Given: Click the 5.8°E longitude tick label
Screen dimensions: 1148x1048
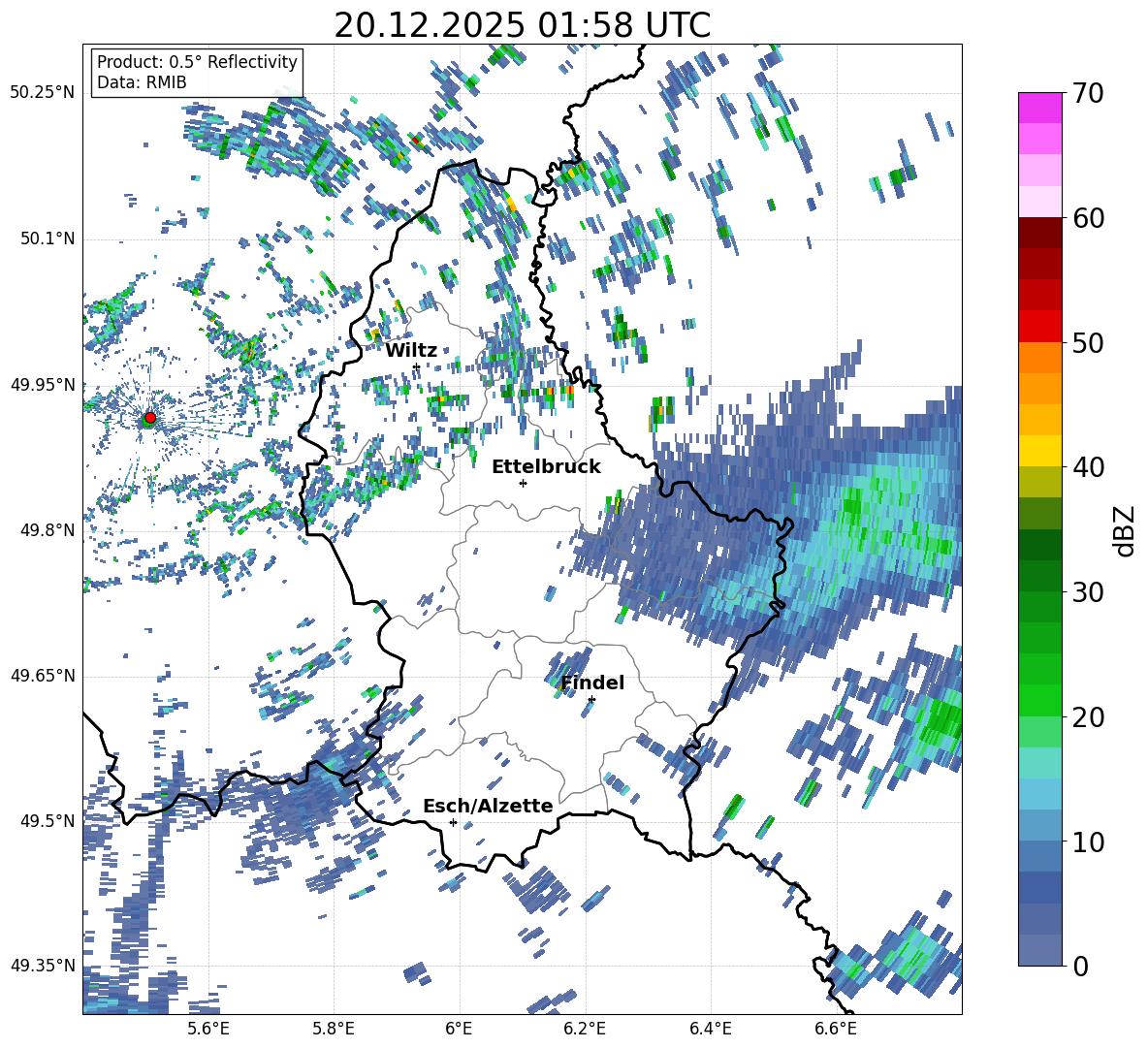Looking at the screenshot, I should (x=334, y=1029).
